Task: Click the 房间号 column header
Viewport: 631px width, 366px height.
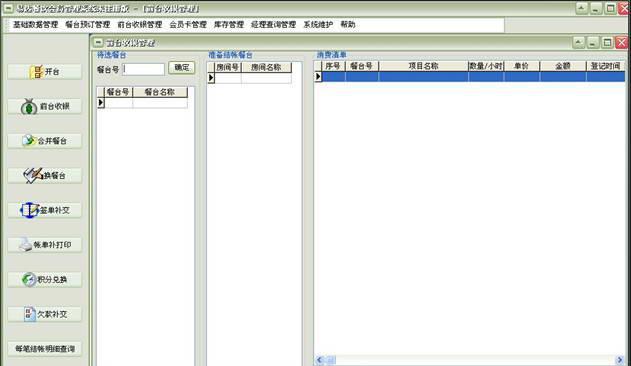Action: pyautogui.click(x=228, y=67)
